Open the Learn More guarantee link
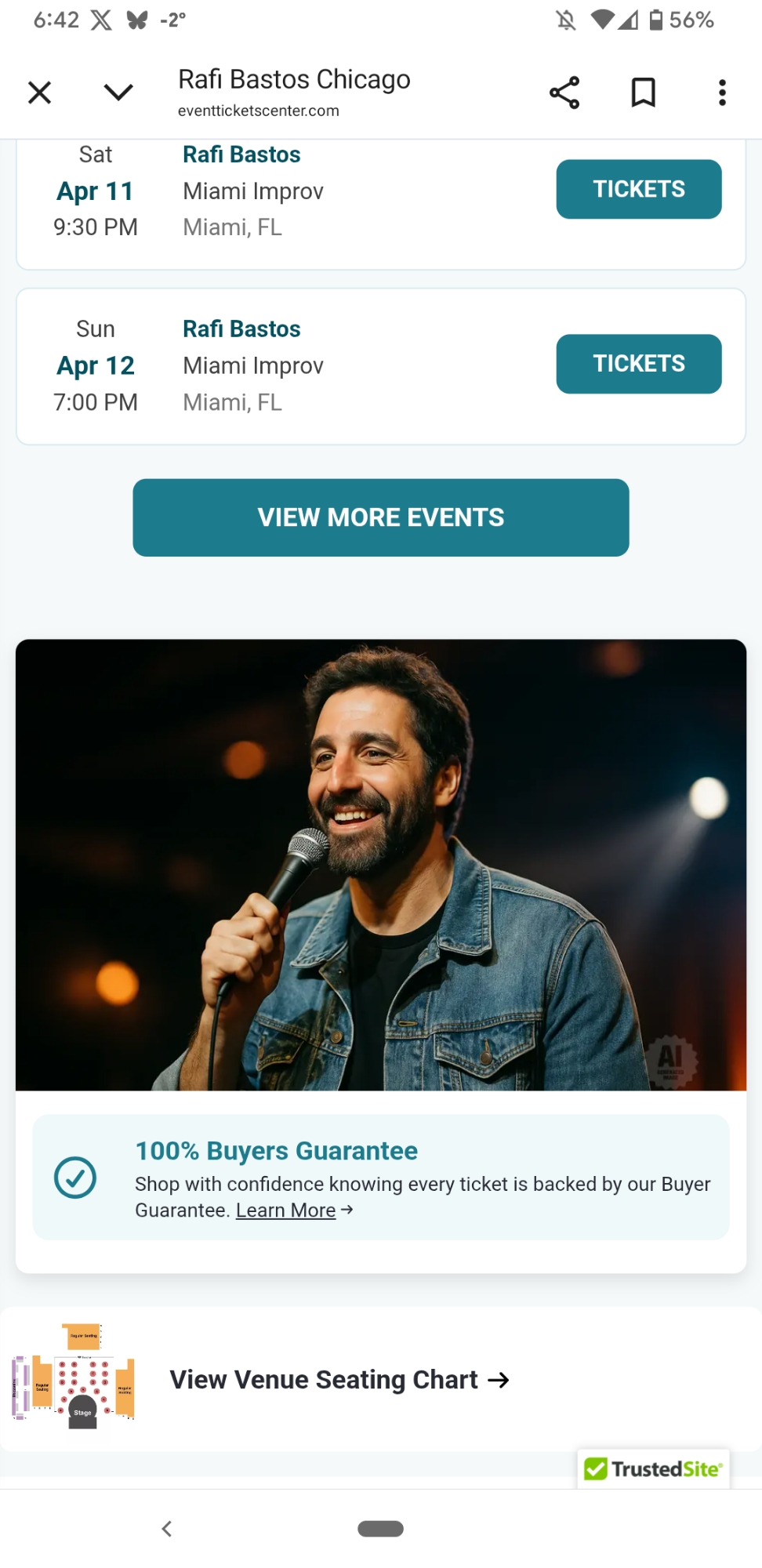This screenshot has height=1568, width=762. (x=286, y=1210)
